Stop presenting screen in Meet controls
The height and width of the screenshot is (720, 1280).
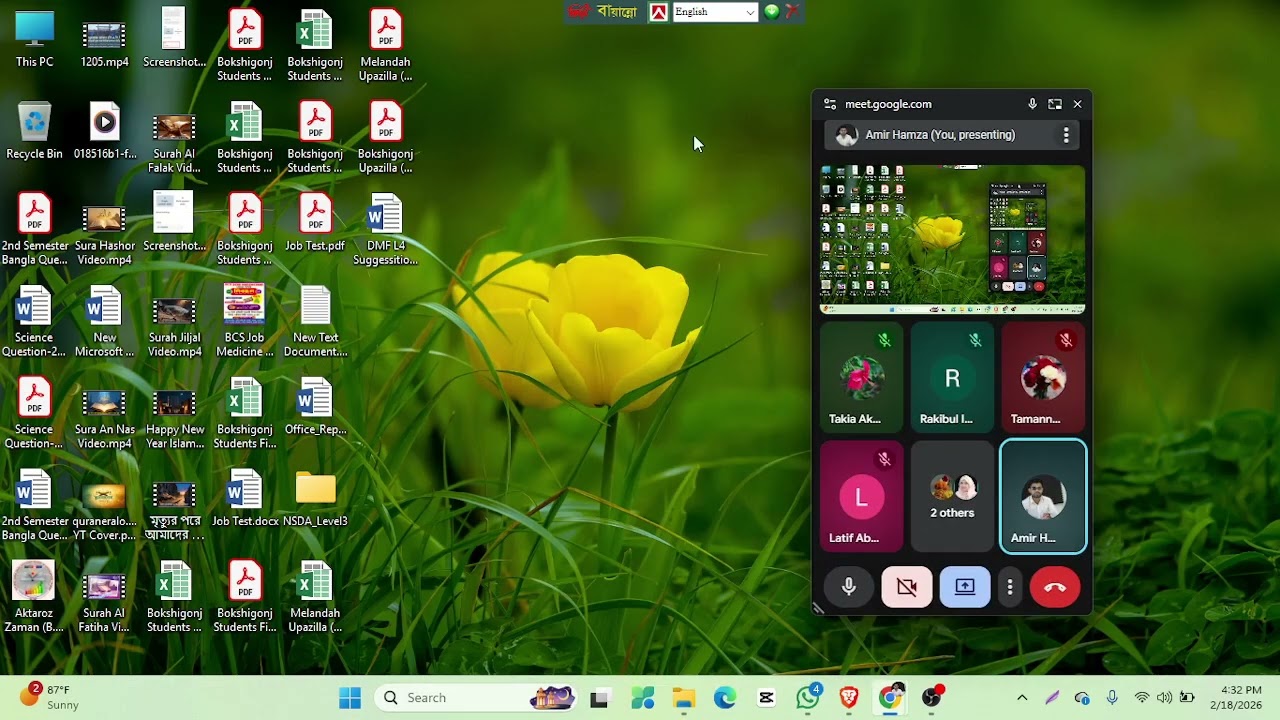[965, 587]
